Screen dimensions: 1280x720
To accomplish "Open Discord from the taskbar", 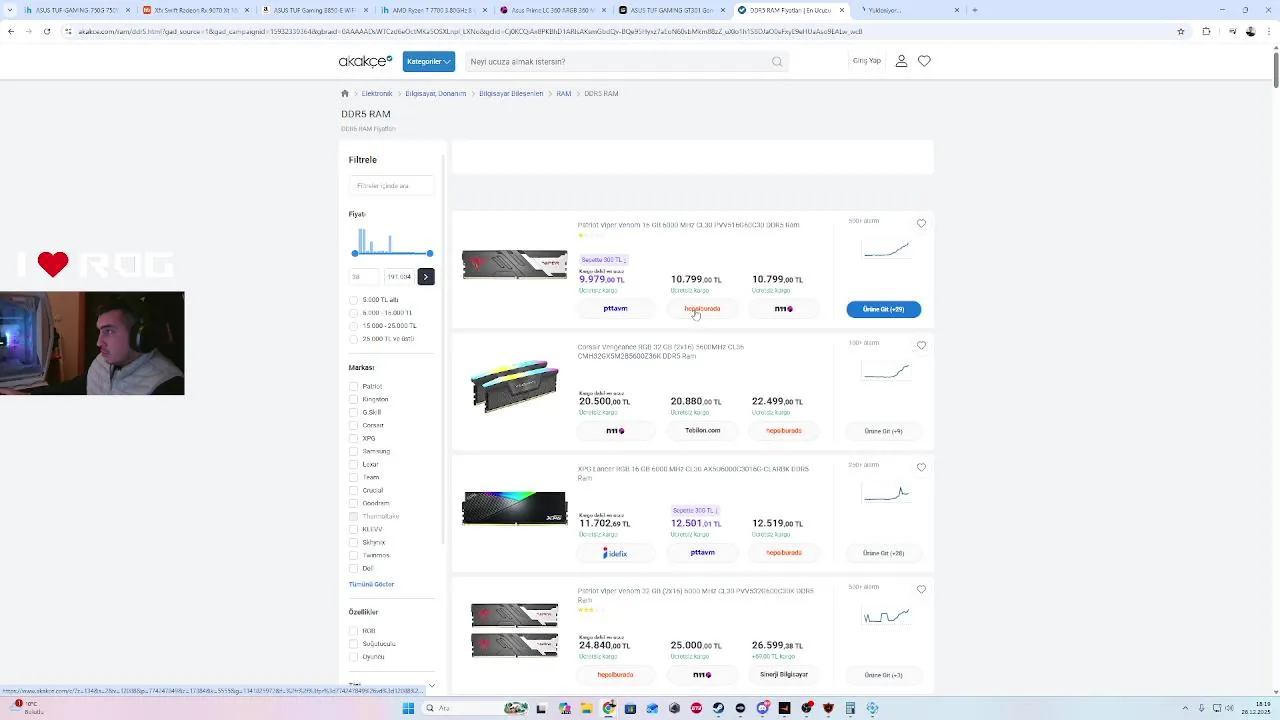I will pos(762,708).
